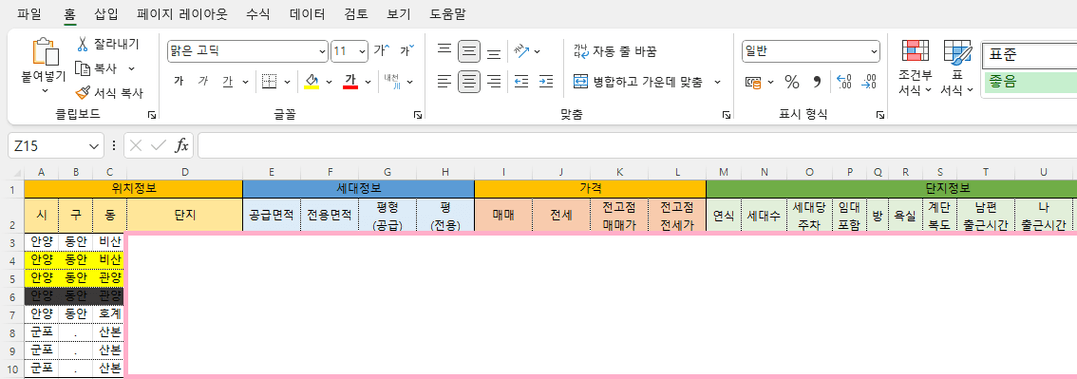Toggle underline formatting (가)
Screen dimensions: 1077x379
pos(227,82)
